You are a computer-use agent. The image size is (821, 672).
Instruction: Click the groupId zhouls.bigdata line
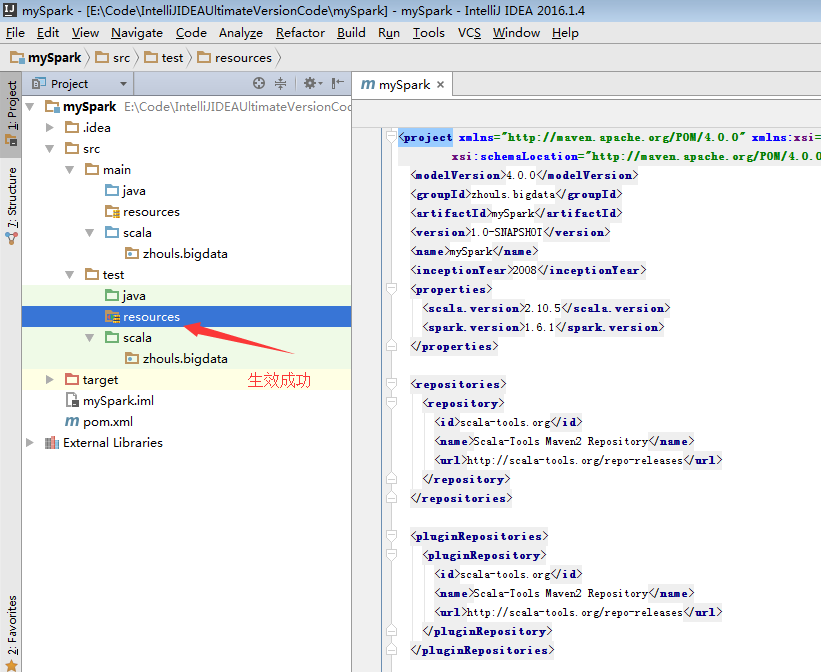coord(516,194)
